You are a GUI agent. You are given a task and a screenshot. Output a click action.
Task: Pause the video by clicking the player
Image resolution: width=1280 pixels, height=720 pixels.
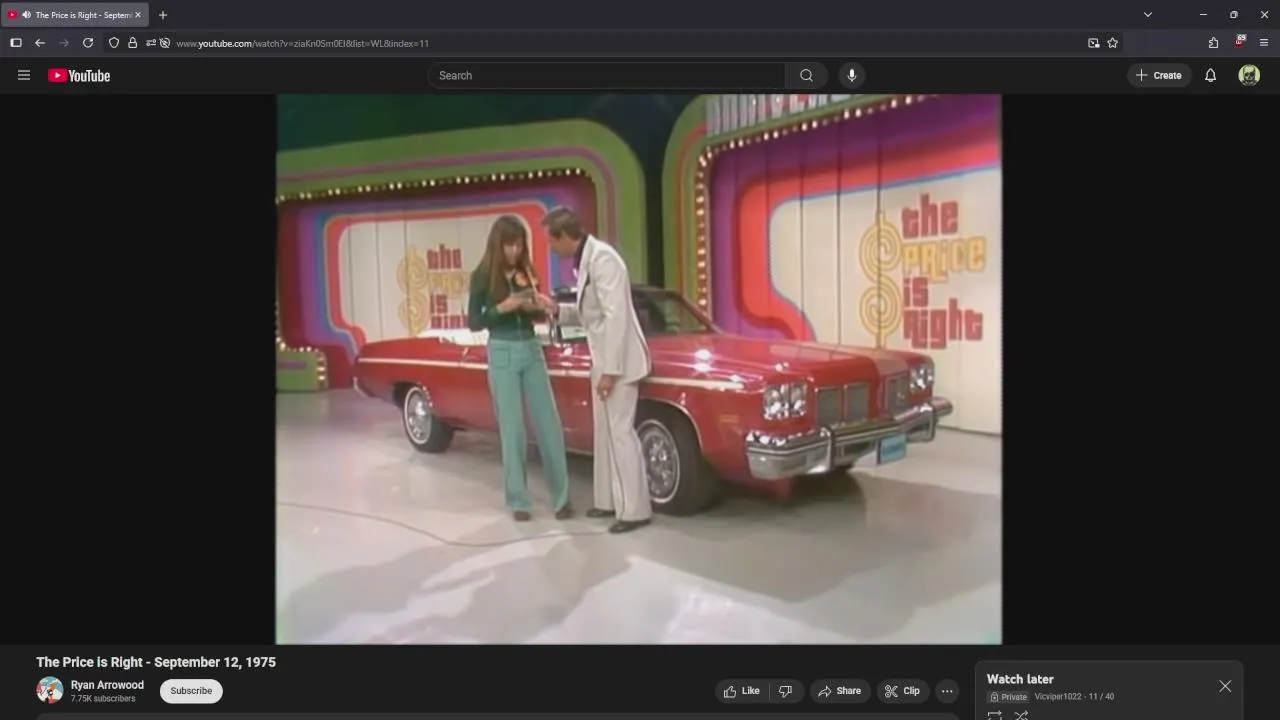coord(638,369)
